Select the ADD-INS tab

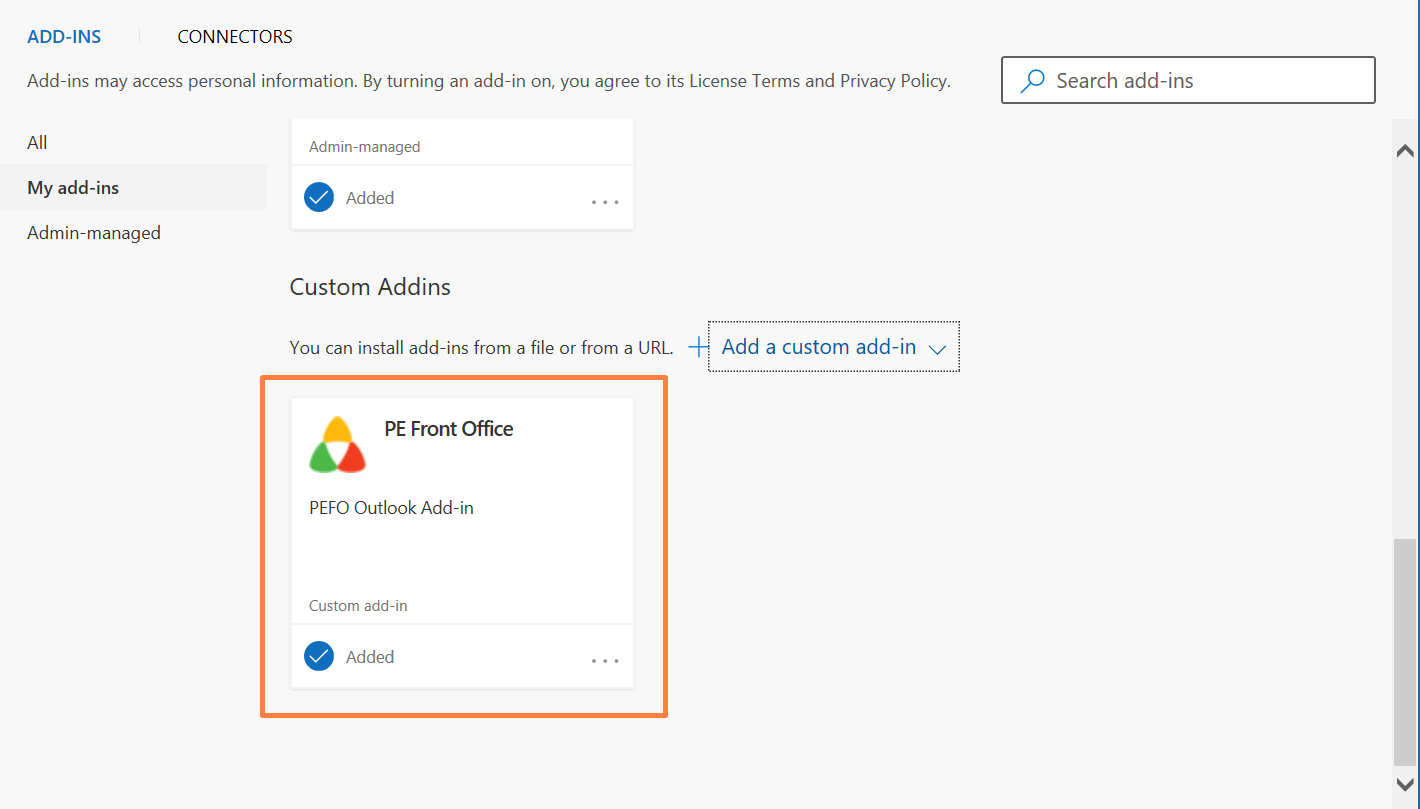[x=64, y=37]
